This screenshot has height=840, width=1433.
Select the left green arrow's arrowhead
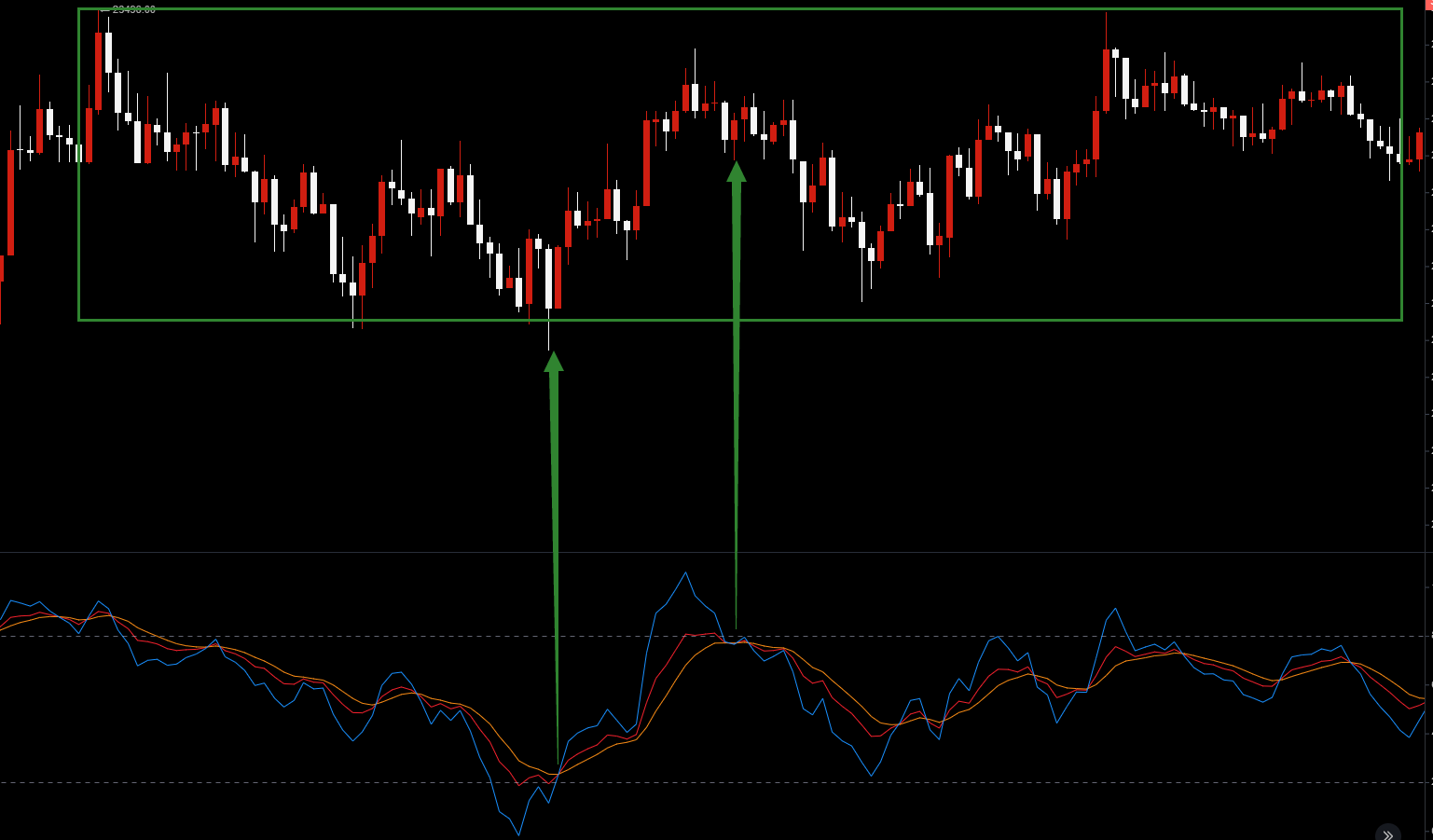pyautogui.click(x=554, y=362)
